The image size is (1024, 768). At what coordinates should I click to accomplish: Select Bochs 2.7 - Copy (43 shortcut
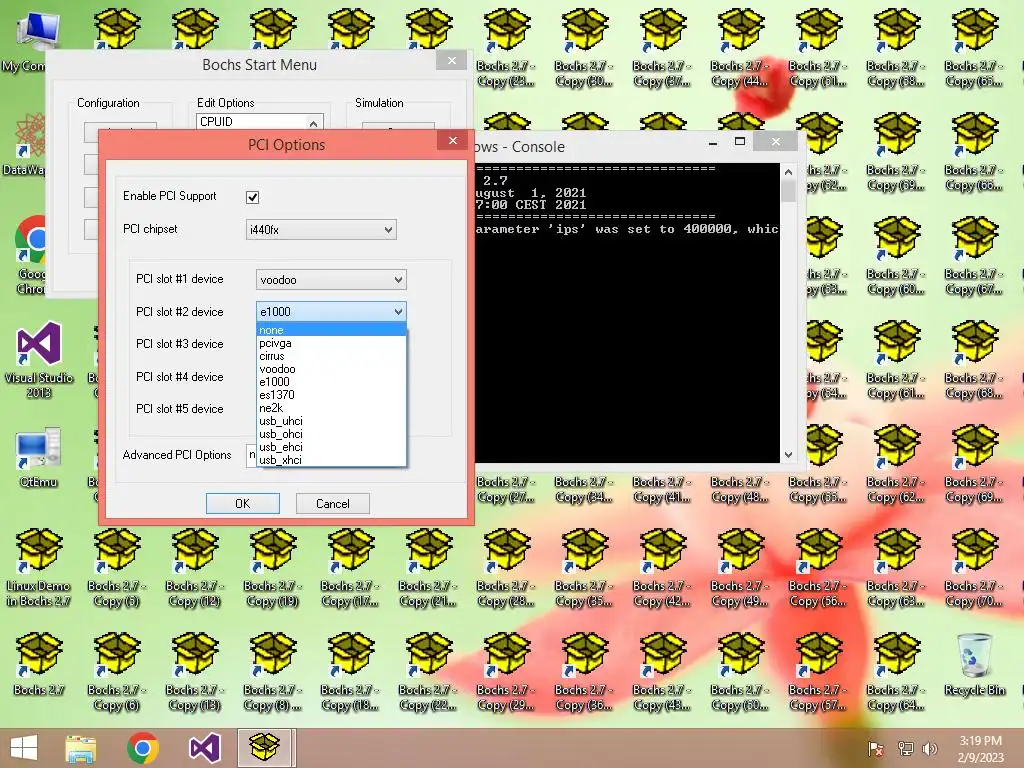point(663,671)
